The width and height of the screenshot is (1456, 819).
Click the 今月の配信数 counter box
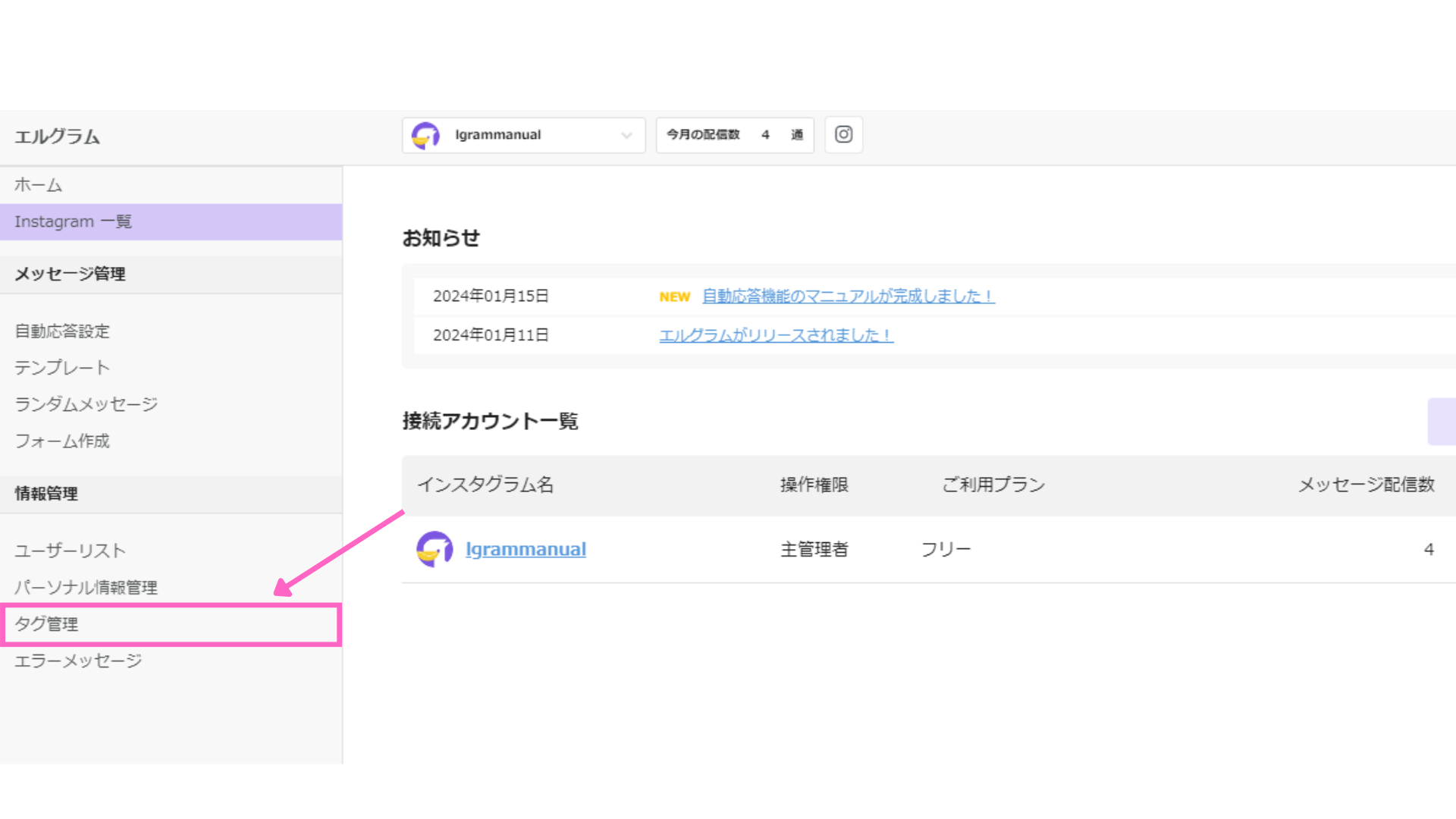(x=734, y=135)
